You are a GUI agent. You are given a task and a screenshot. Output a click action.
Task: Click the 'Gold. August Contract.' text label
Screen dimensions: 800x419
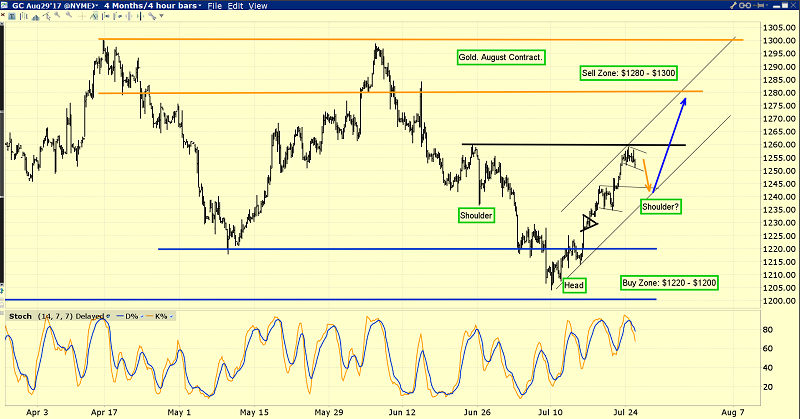501,57
